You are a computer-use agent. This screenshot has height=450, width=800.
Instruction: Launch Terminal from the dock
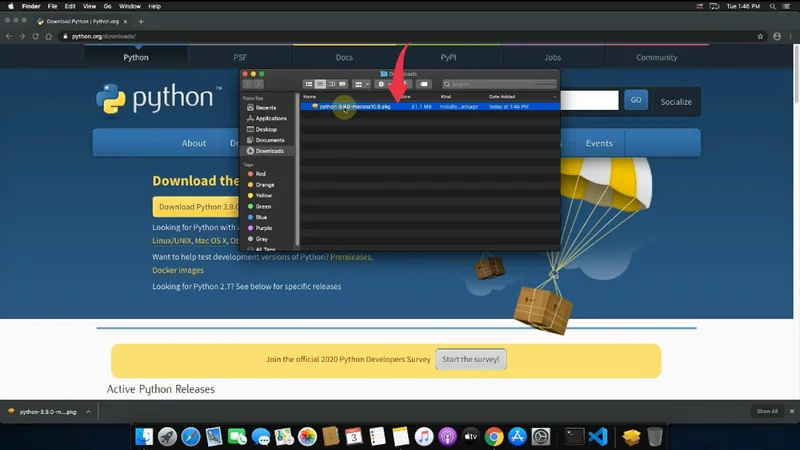pyautogui.click(x=574, y=437)
